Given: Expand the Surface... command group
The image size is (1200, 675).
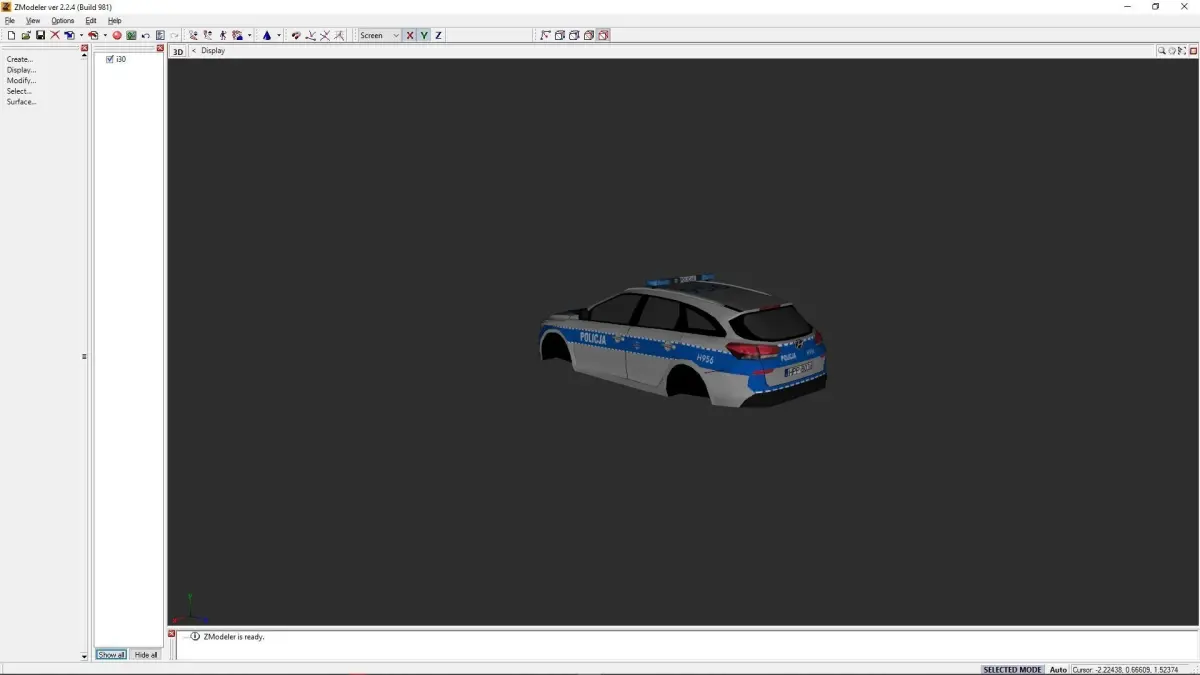Looking at the screenshot, I should coord(21,102).
